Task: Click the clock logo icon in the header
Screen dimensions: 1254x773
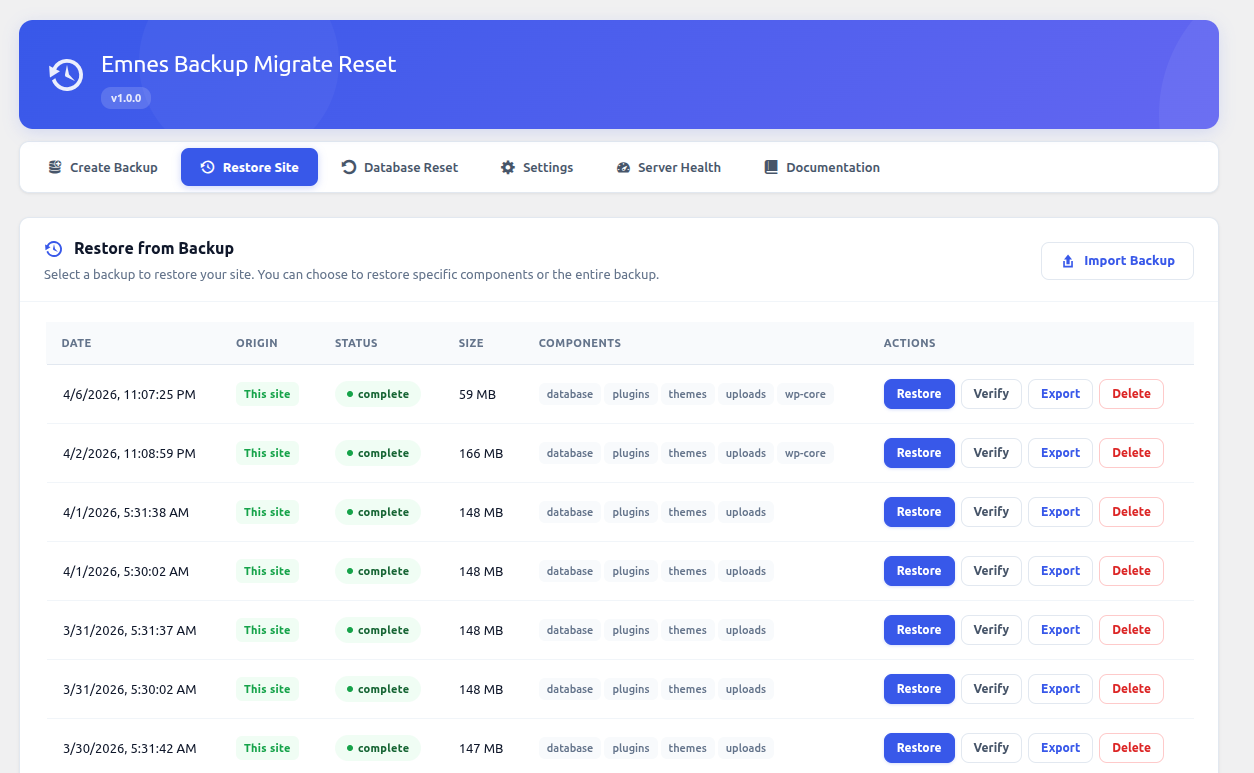Action: [x=65, y=74]
